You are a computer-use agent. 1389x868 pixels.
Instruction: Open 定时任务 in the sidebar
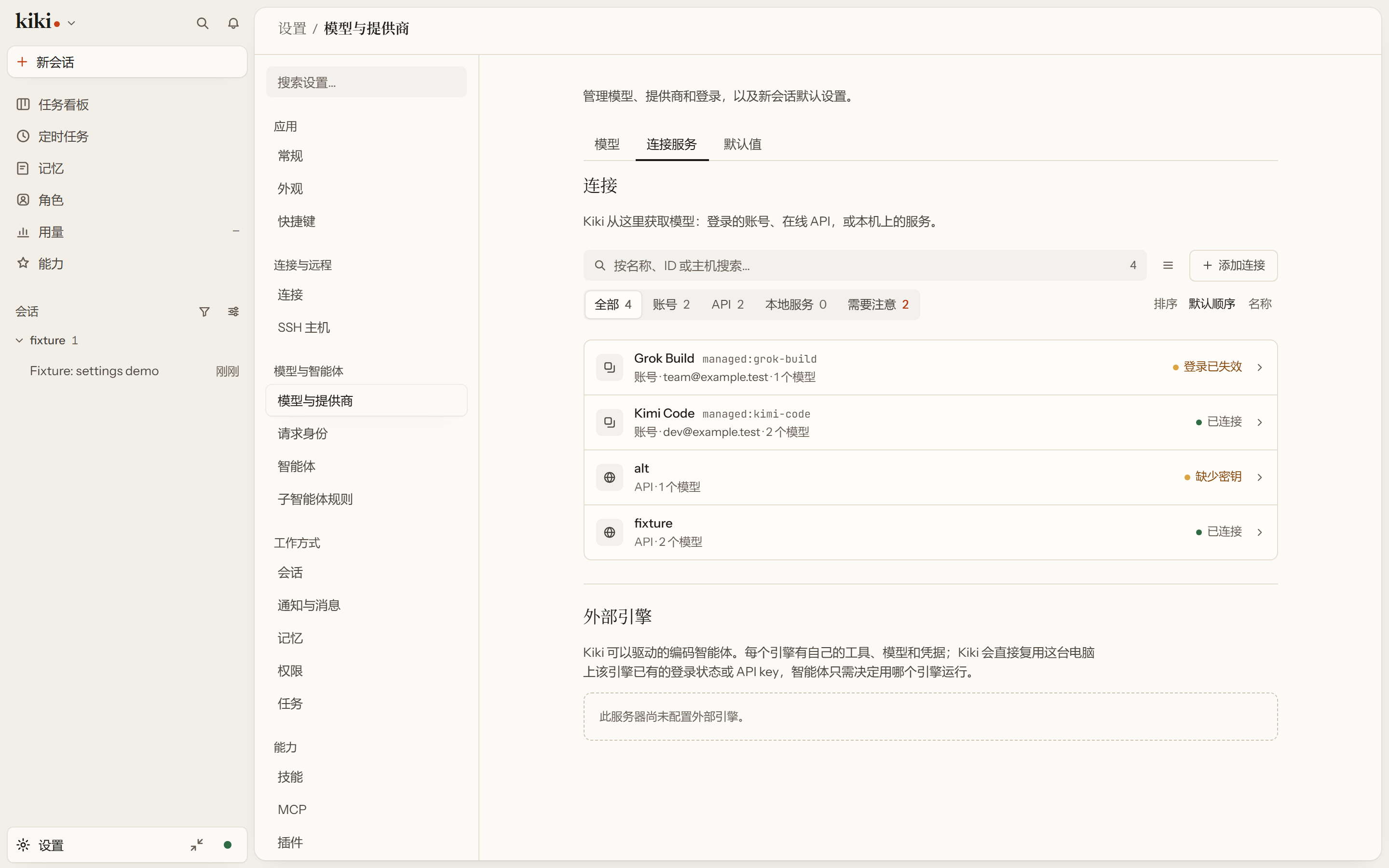(x=127, y=136)
